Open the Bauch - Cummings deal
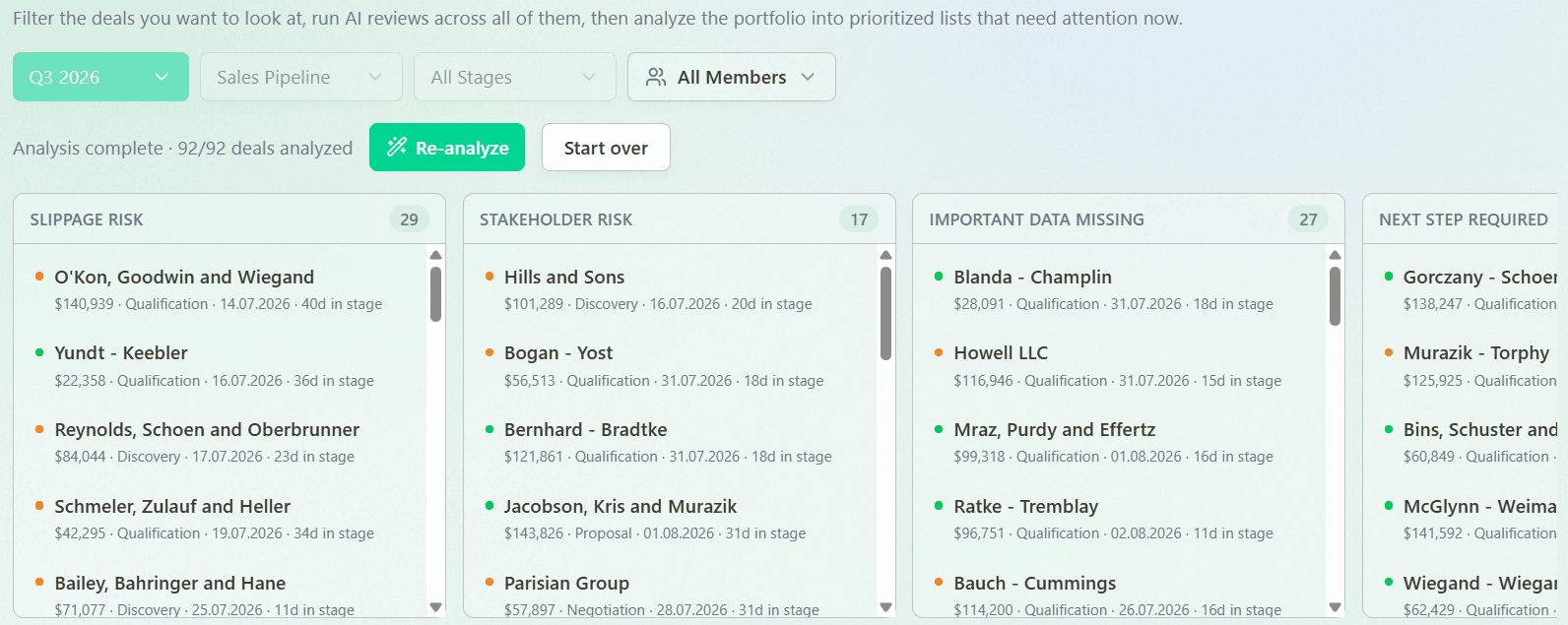Viewport: 1568px width, 625px height. click(x=1035, y=583)
